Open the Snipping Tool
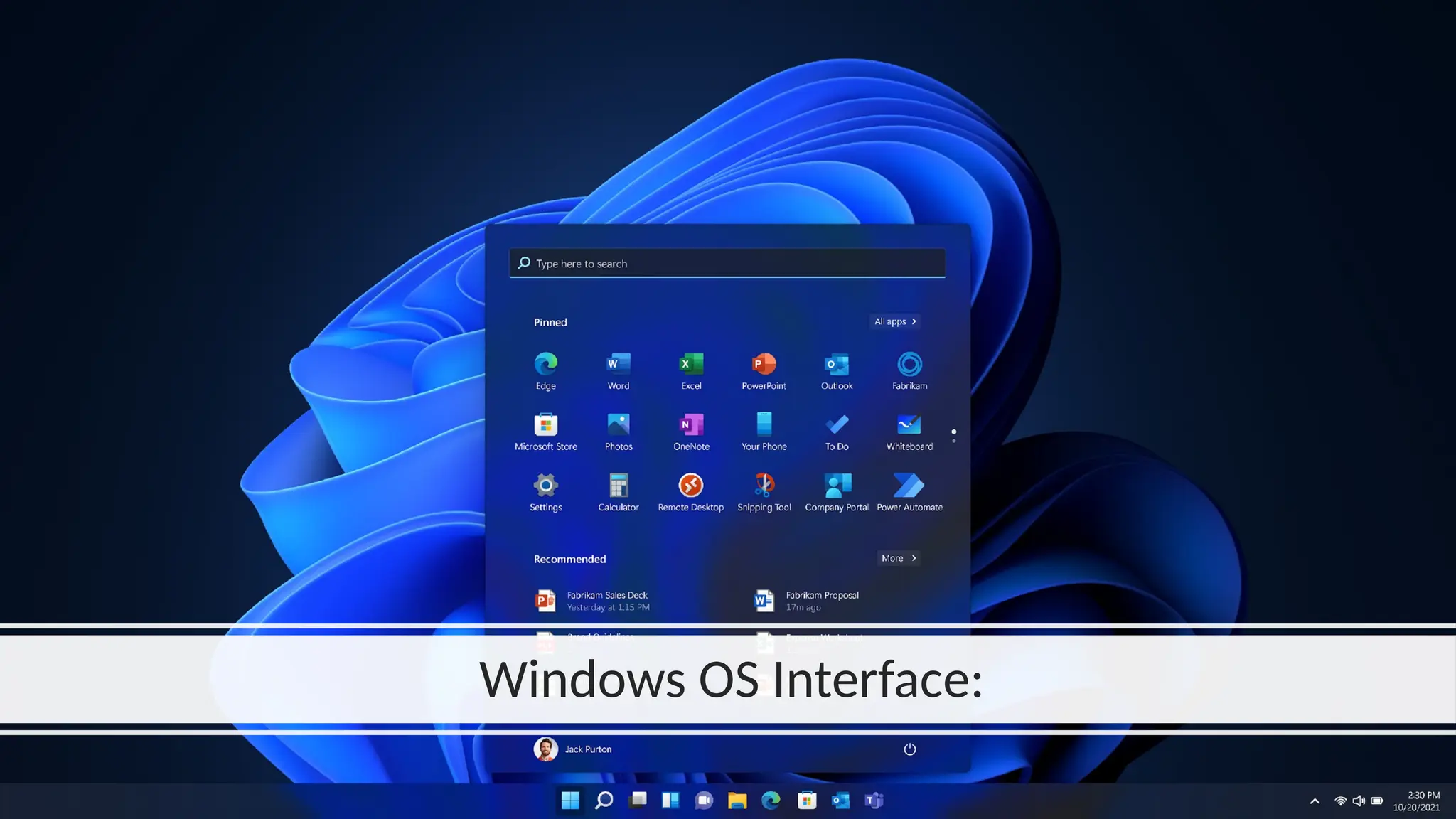This screenshot has width=1456, height=819. (764, 493)
